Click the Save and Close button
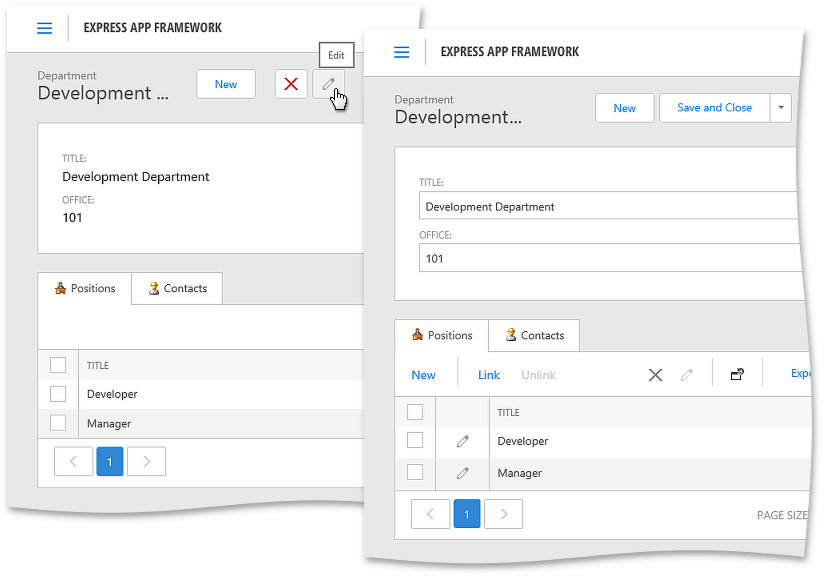825x579 pixels. pos(714,108)
